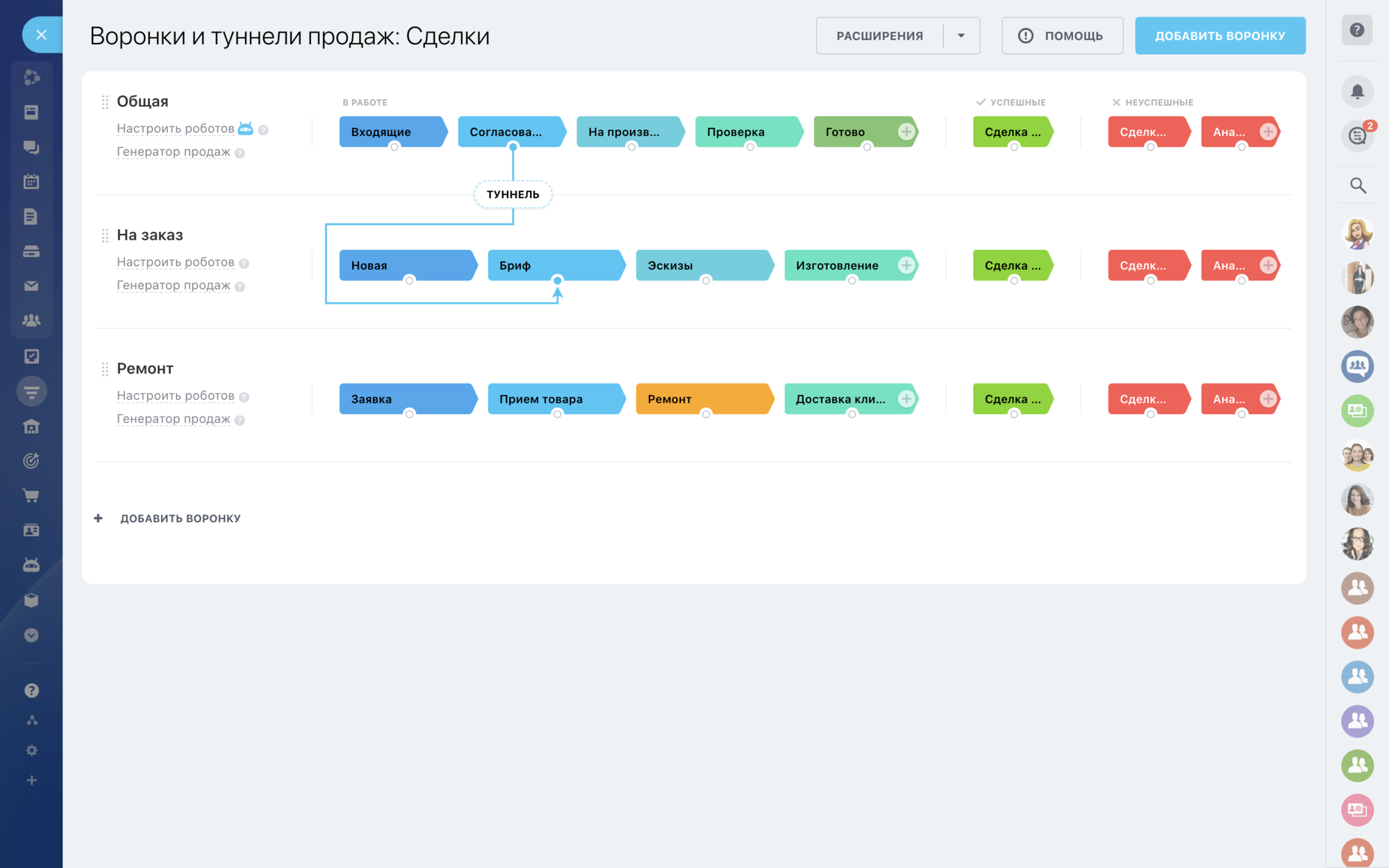Viewport: 1389px width, 868px height.
Task: Select the orange Ремонт stage
Action: [703, 399]
